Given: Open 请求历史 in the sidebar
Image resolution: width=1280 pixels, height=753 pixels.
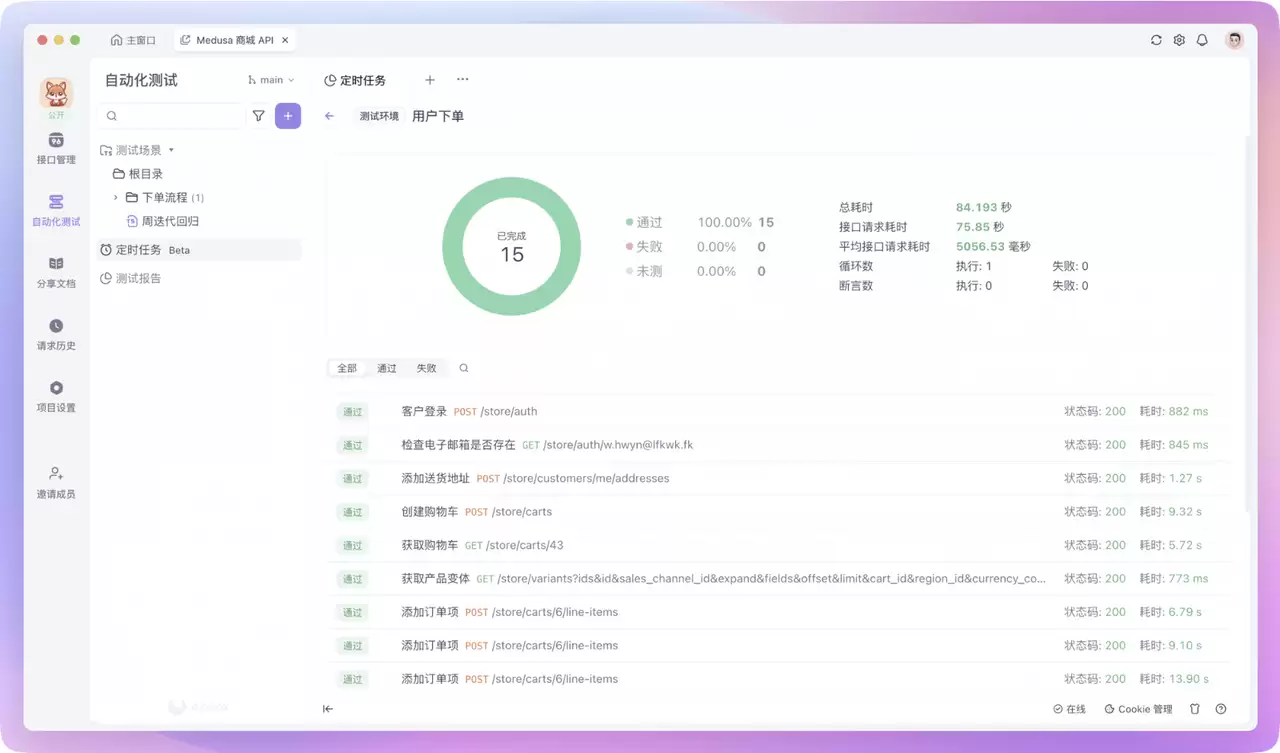Looking at the screenshot, I should [56, 334].
